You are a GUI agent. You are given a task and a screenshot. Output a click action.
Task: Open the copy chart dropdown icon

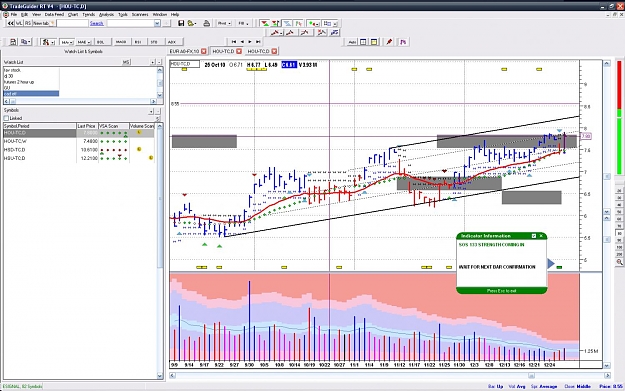click(26, 42)
